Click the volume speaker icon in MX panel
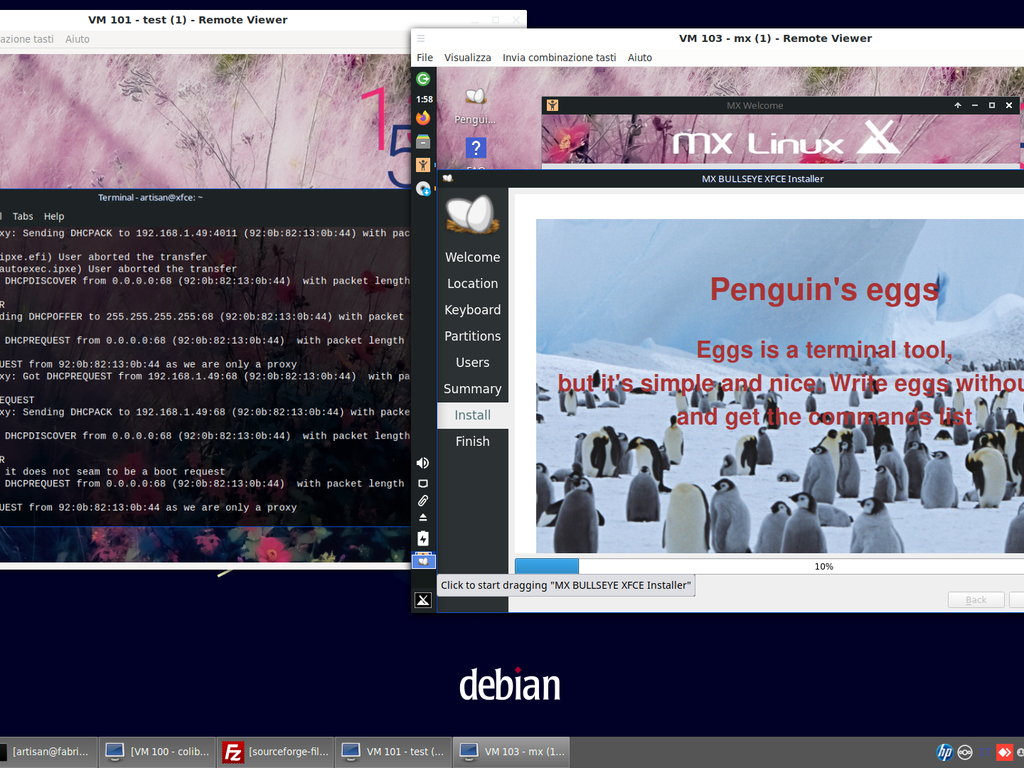This screenshot has height=768, width=1024. point(423,463)
